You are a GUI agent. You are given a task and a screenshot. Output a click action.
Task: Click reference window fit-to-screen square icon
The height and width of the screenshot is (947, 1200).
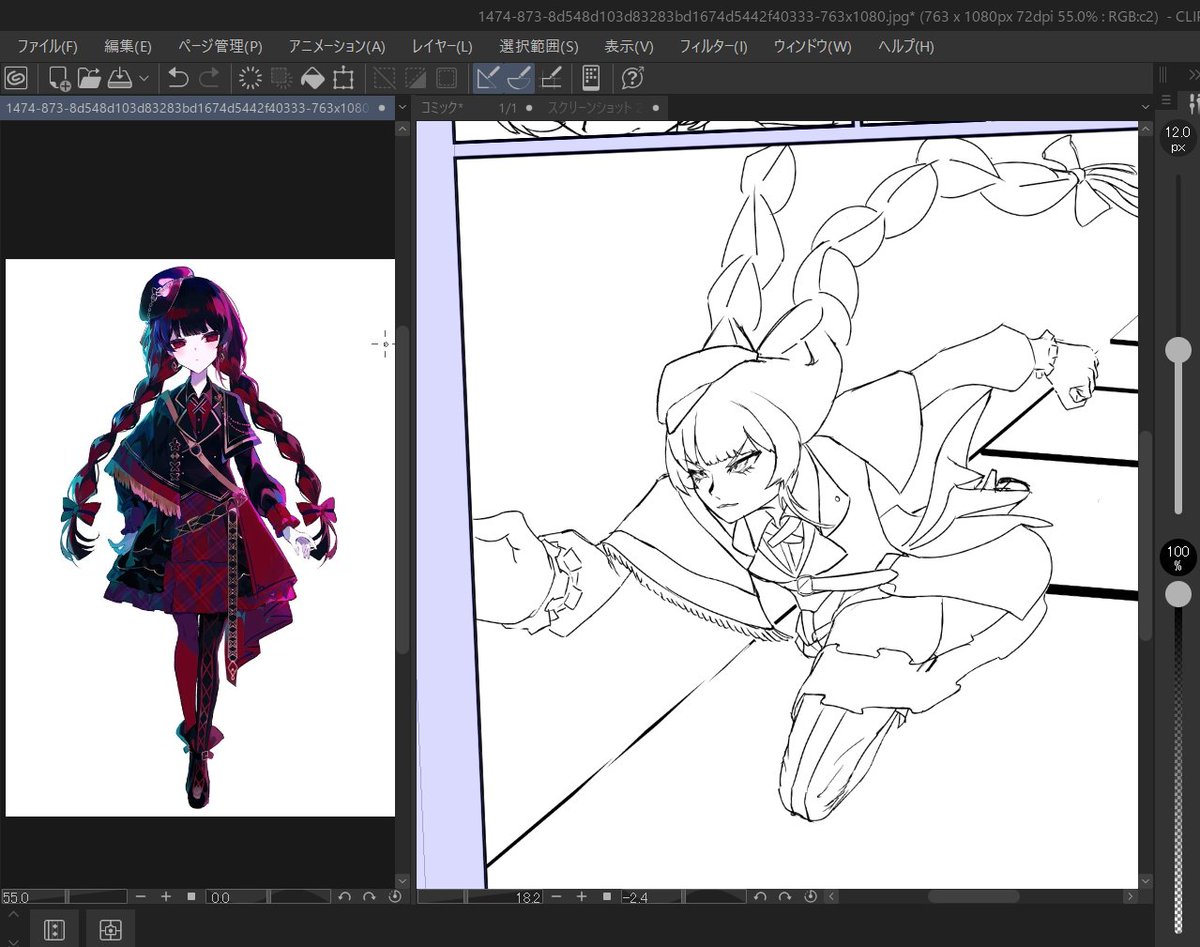coord(192,897)
